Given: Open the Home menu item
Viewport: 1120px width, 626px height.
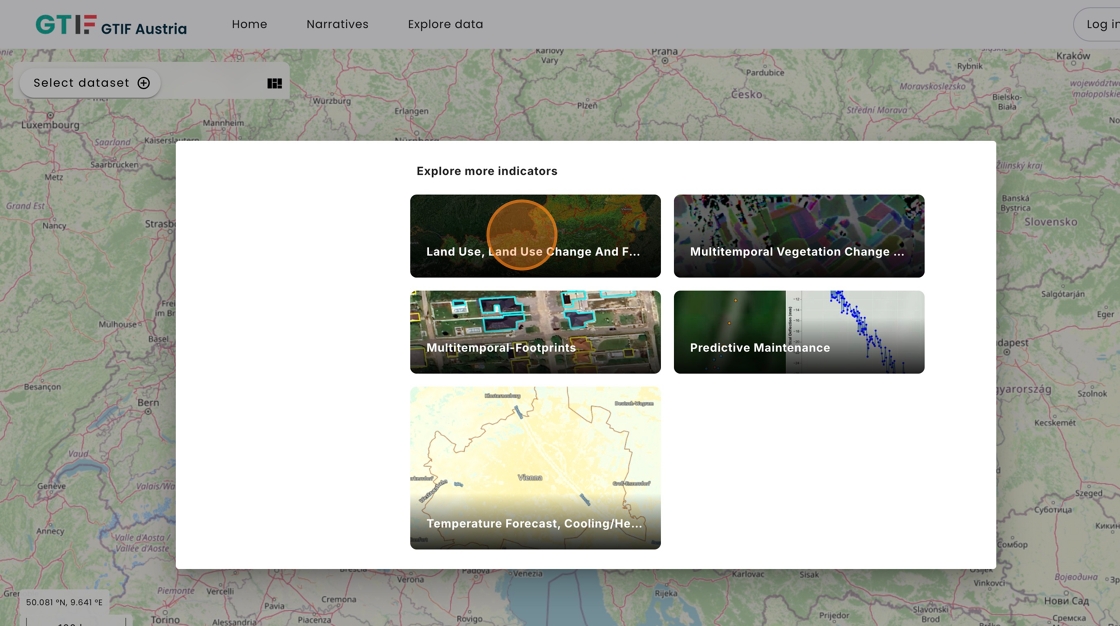Looking at the screenshot, I should coord(249,24).
